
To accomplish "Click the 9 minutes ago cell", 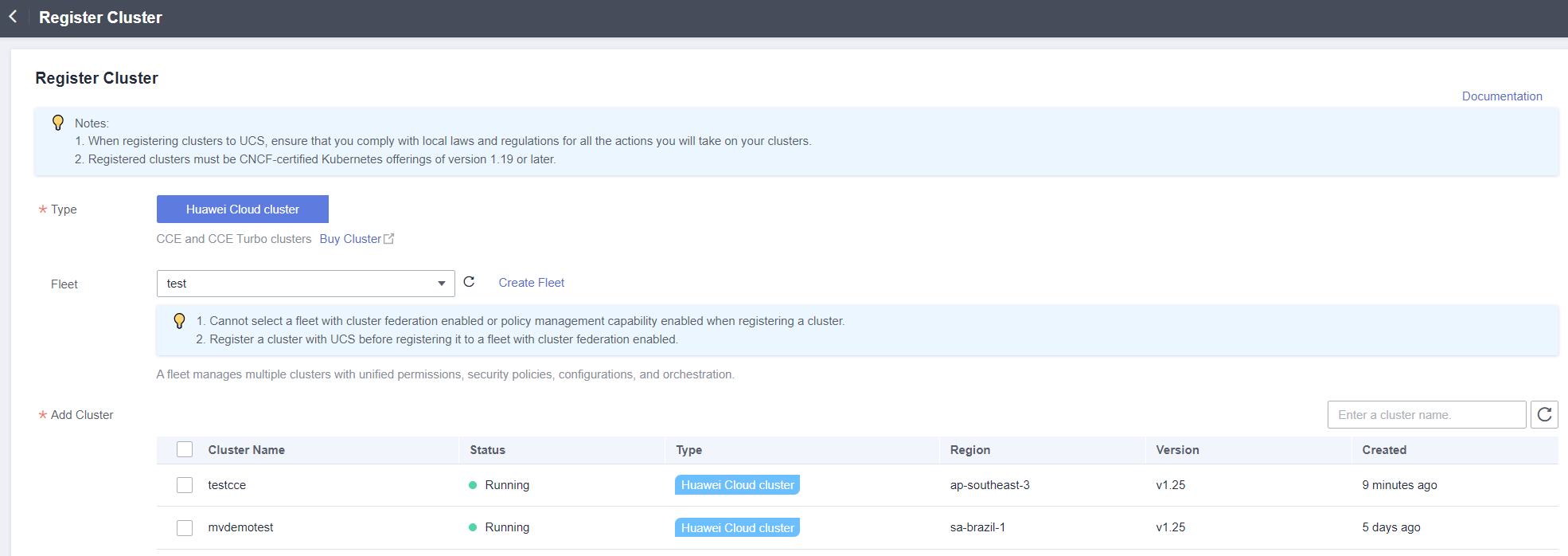I will [1399, 485].
